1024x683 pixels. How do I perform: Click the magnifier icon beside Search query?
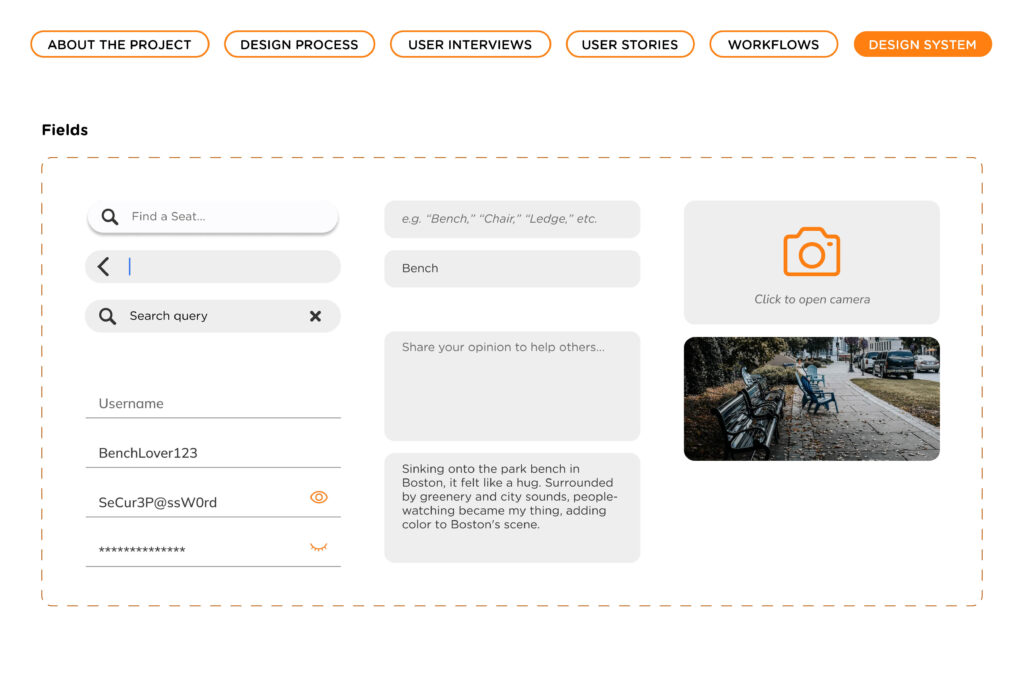click(x=107, y=316)
